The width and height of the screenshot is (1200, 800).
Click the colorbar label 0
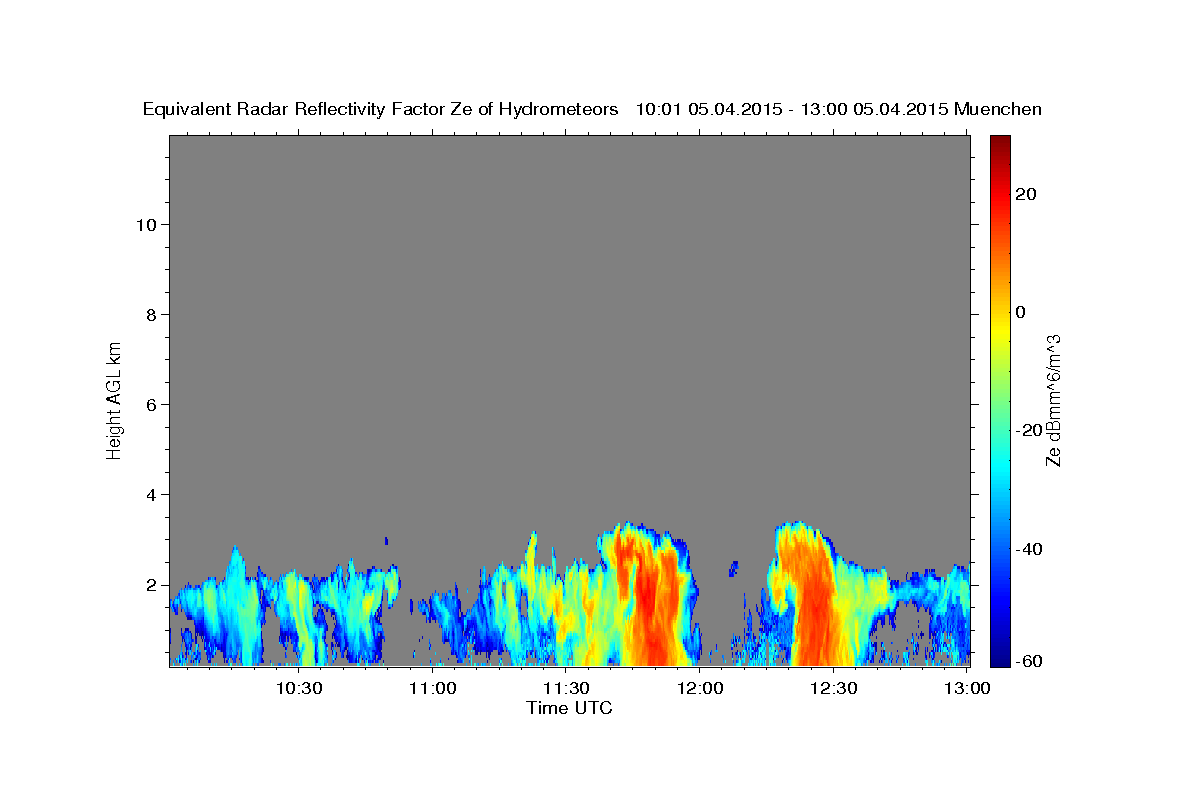[x=1020, y=312]
